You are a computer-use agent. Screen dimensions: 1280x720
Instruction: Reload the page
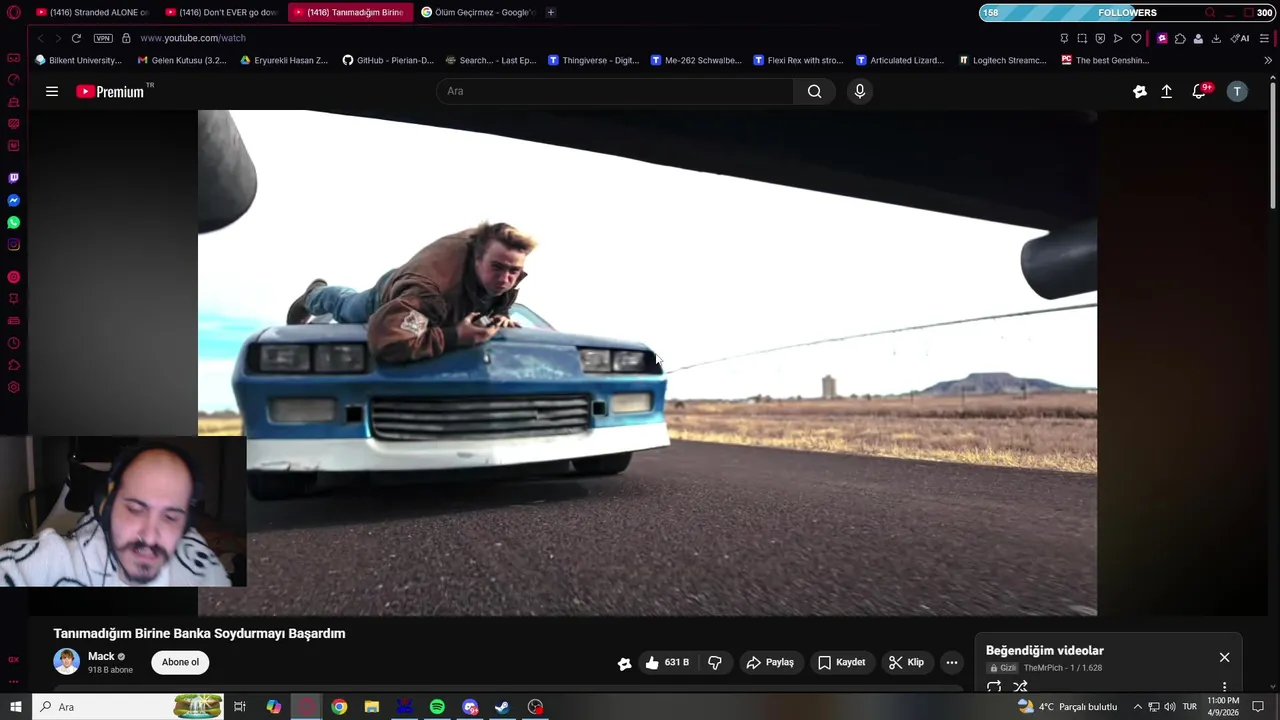pos(76,38)
